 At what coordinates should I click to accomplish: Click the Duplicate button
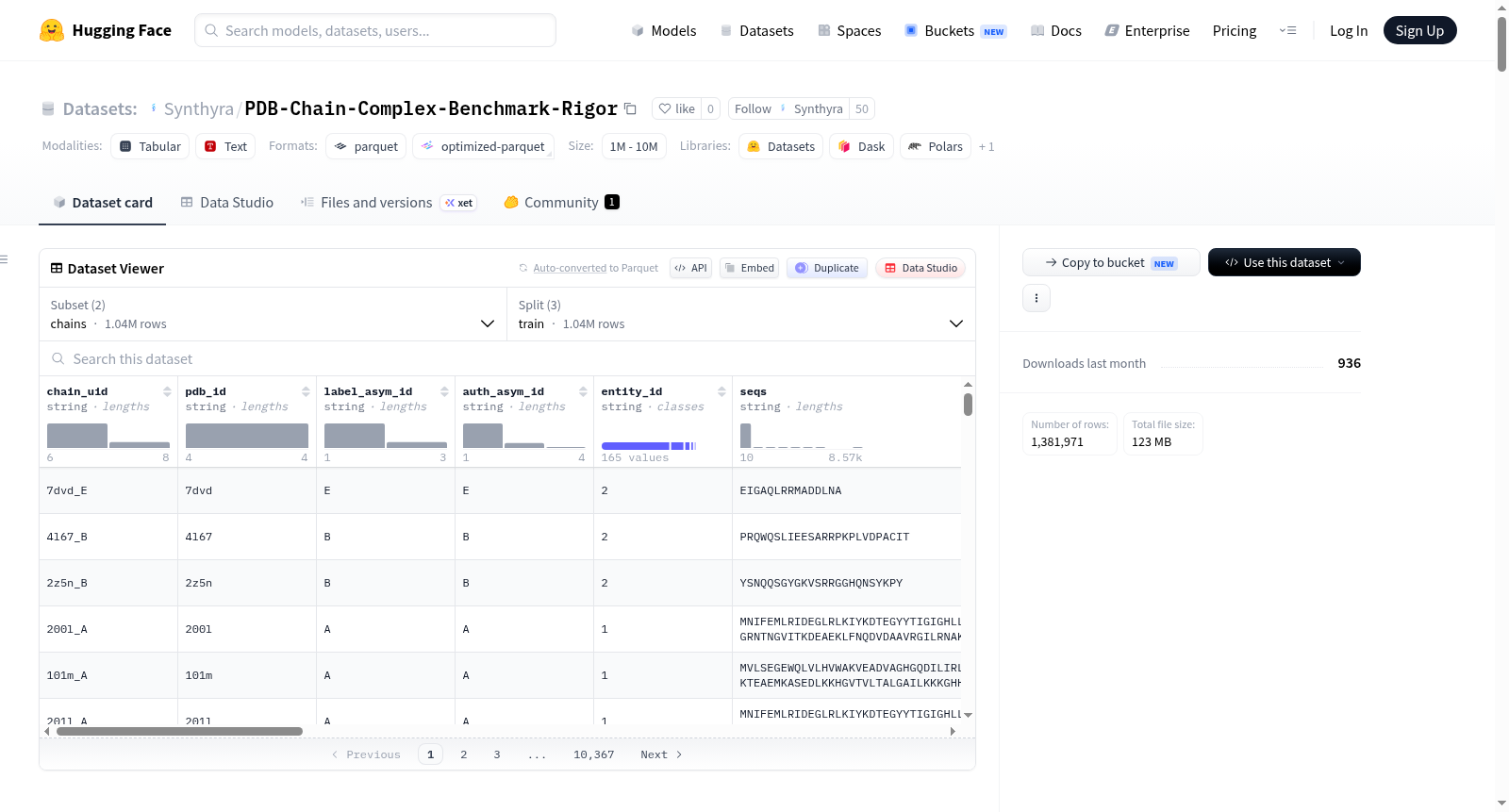827,268
